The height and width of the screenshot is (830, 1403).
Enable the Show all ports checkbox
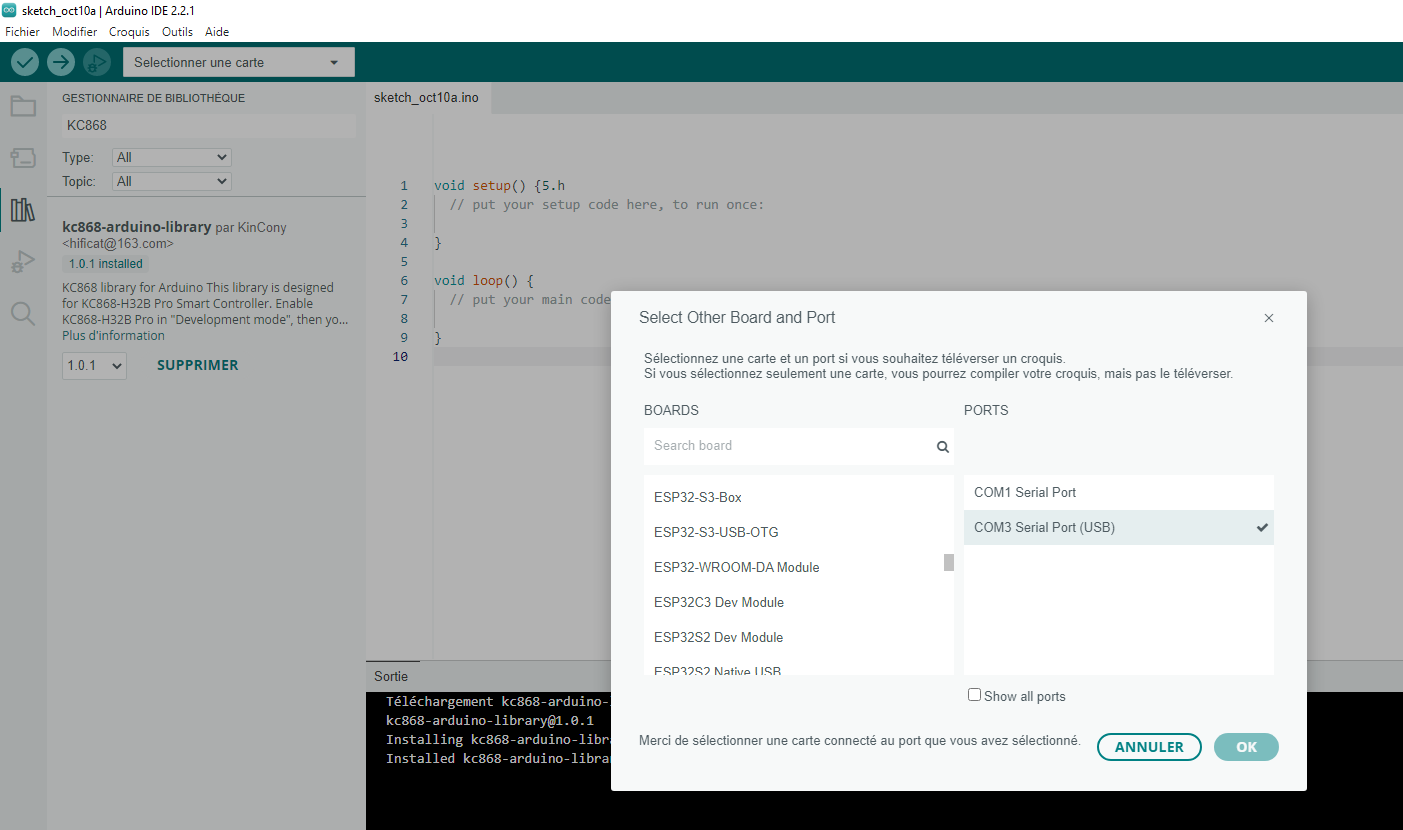pyautogui.click(x=974, y=695)
